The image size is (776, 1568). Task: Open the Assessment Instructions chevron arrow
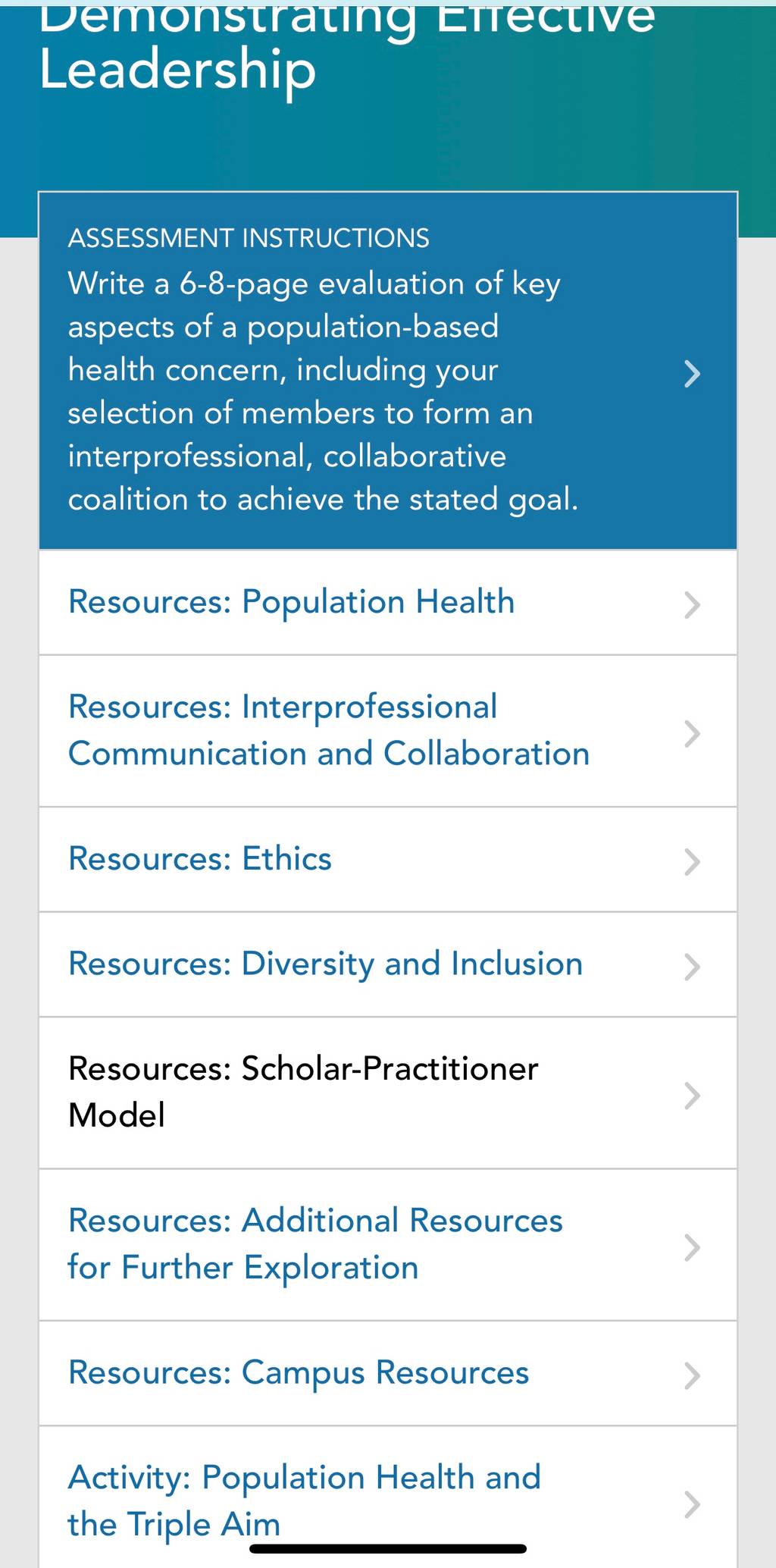692,374
